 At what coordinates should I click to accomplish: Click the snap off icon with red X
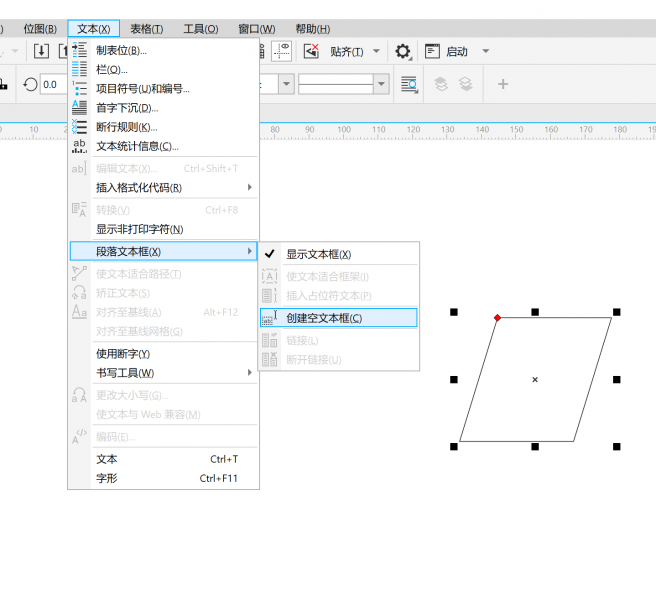pyautogui.click(x=311, y=51)
